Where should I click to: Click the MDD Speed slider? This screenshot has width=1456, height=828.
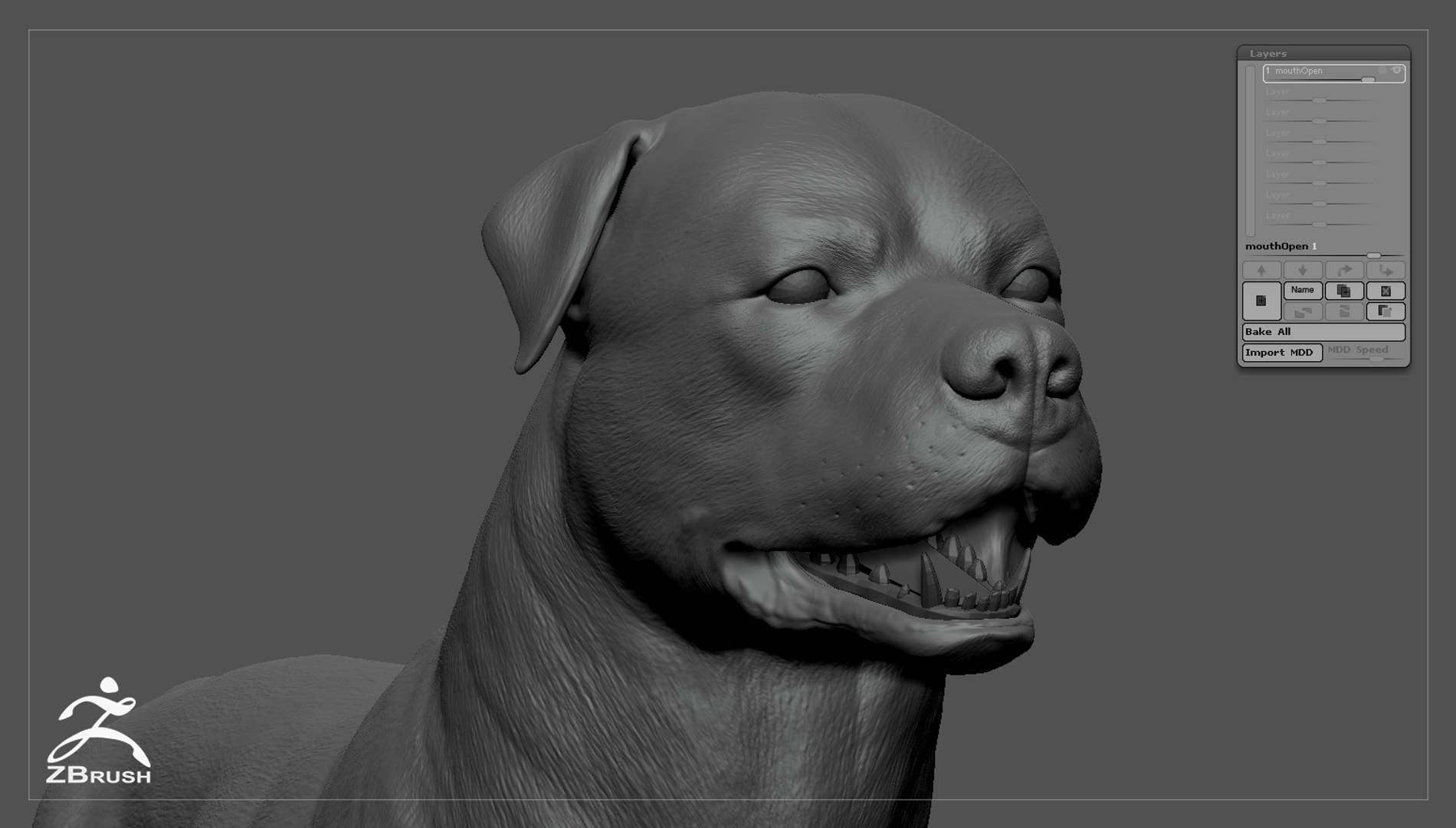1366,353
